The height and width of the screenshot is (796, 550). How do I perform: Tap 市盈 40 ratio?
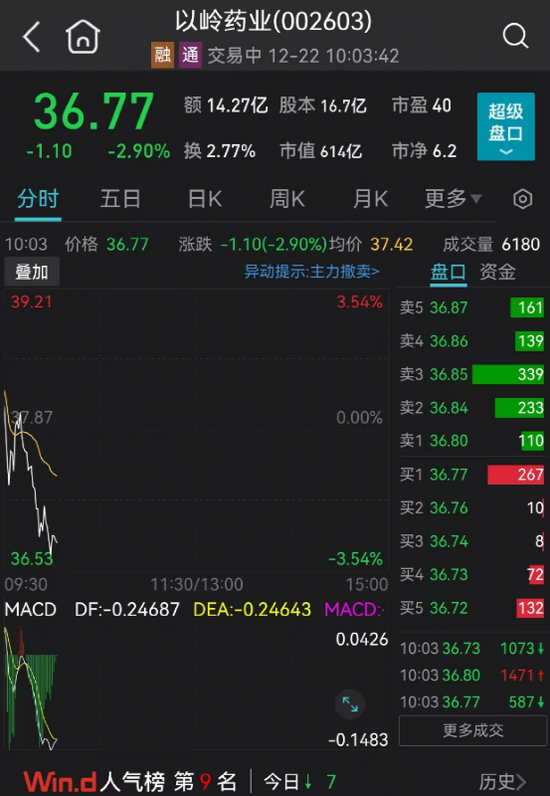(x=421, y=106)
